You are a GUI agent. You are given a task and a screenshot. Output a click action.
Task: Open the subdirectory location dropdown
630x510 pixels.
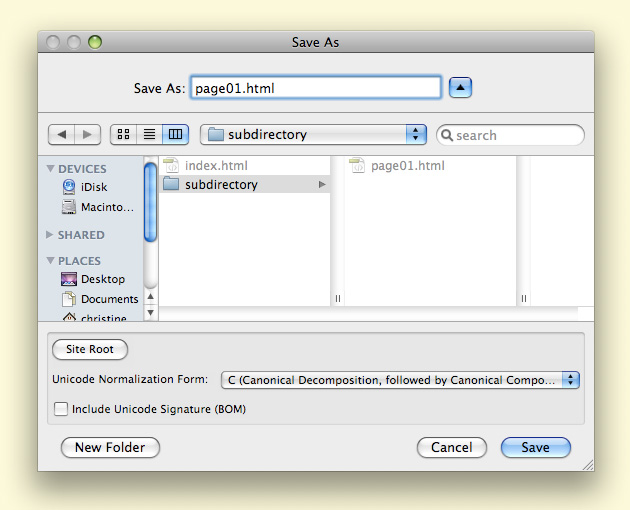[313, 134]
